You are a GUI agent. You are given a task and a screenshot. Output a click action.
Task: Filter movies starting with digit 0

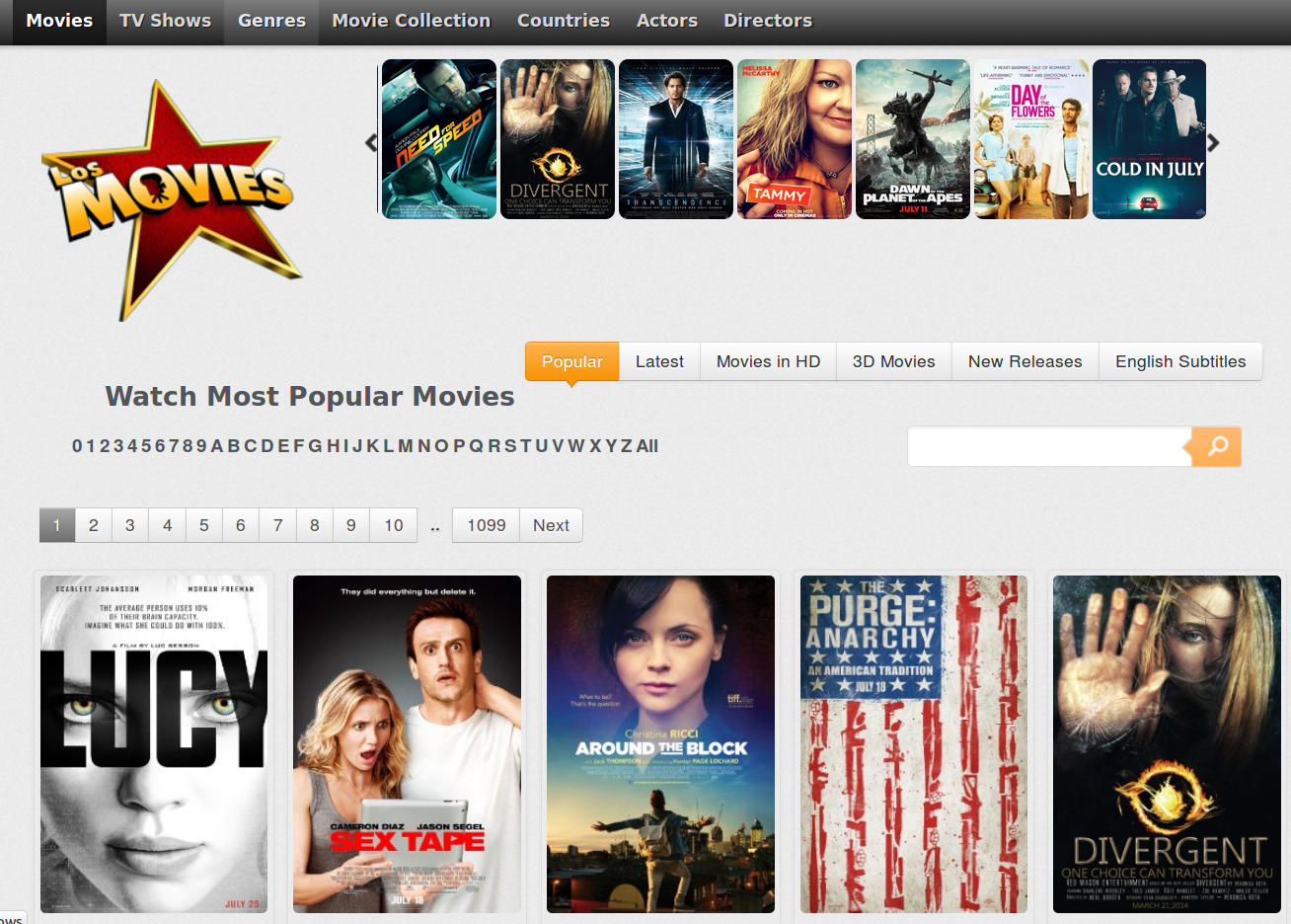[x=77, y=446]
